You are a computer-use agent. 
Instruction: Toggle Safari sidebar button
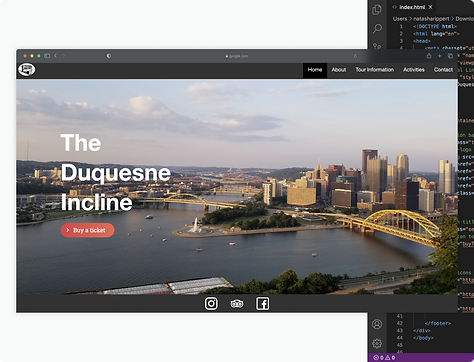point(47,56)
